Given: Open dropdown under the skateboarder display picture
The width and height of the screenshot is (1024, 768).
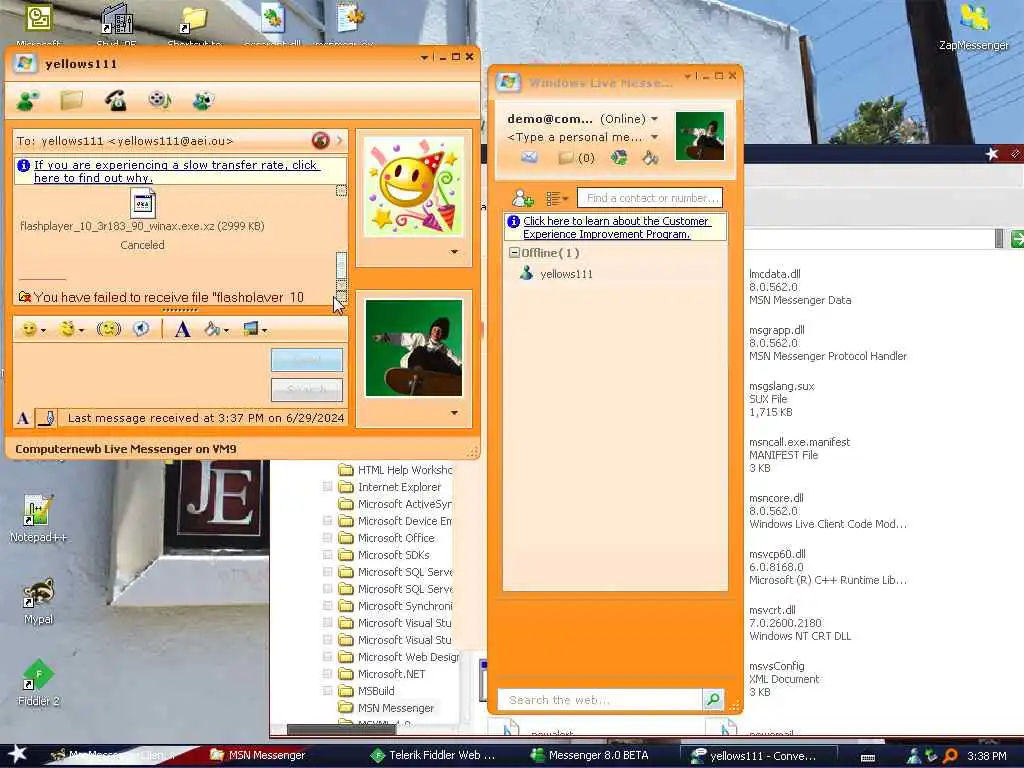Looking at the screenshot, I should point(455,413).
